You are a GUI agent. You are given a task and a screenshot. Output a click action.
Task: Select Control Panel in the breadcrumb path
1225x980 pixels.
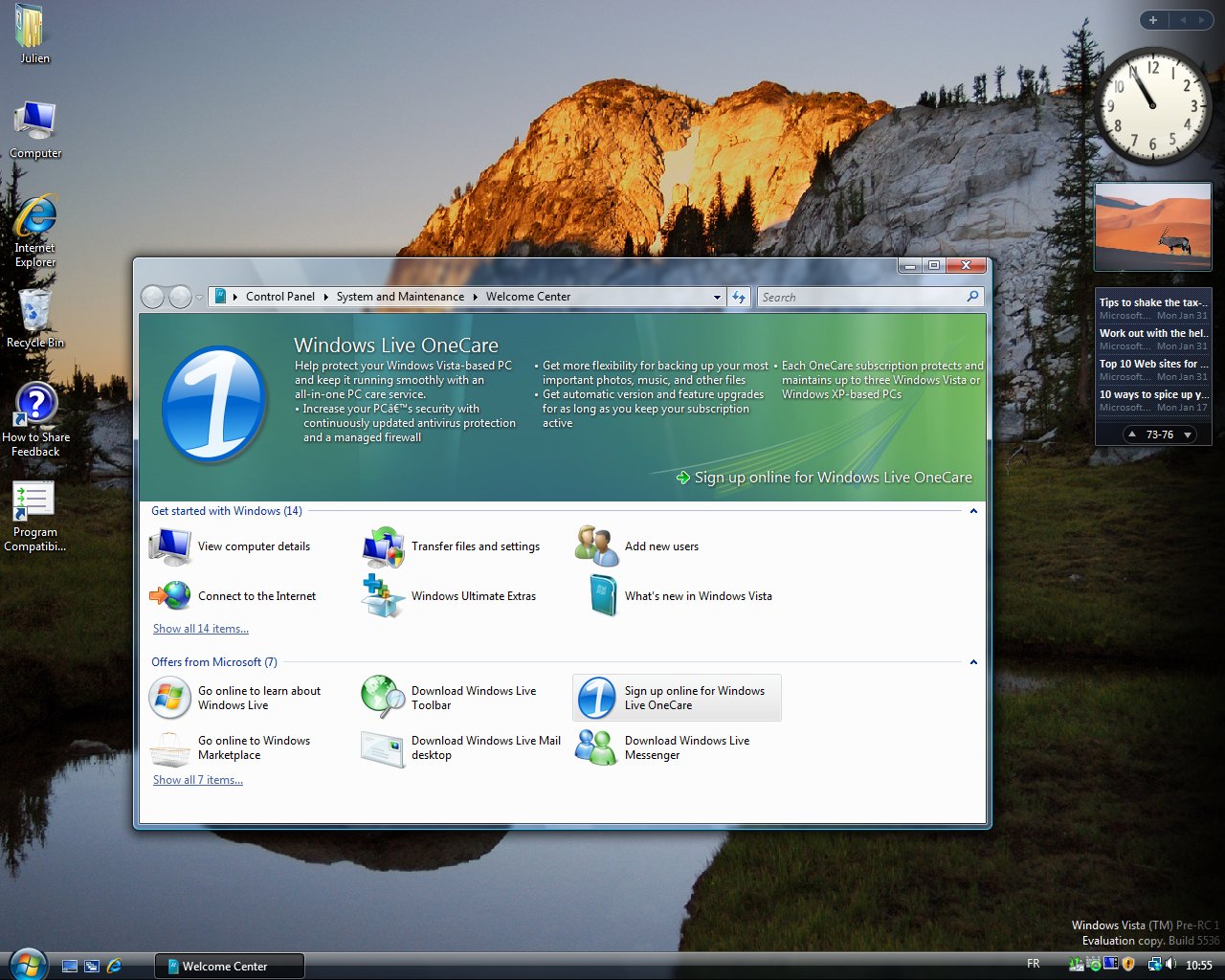pyautogui.click(x=279, y=297)
